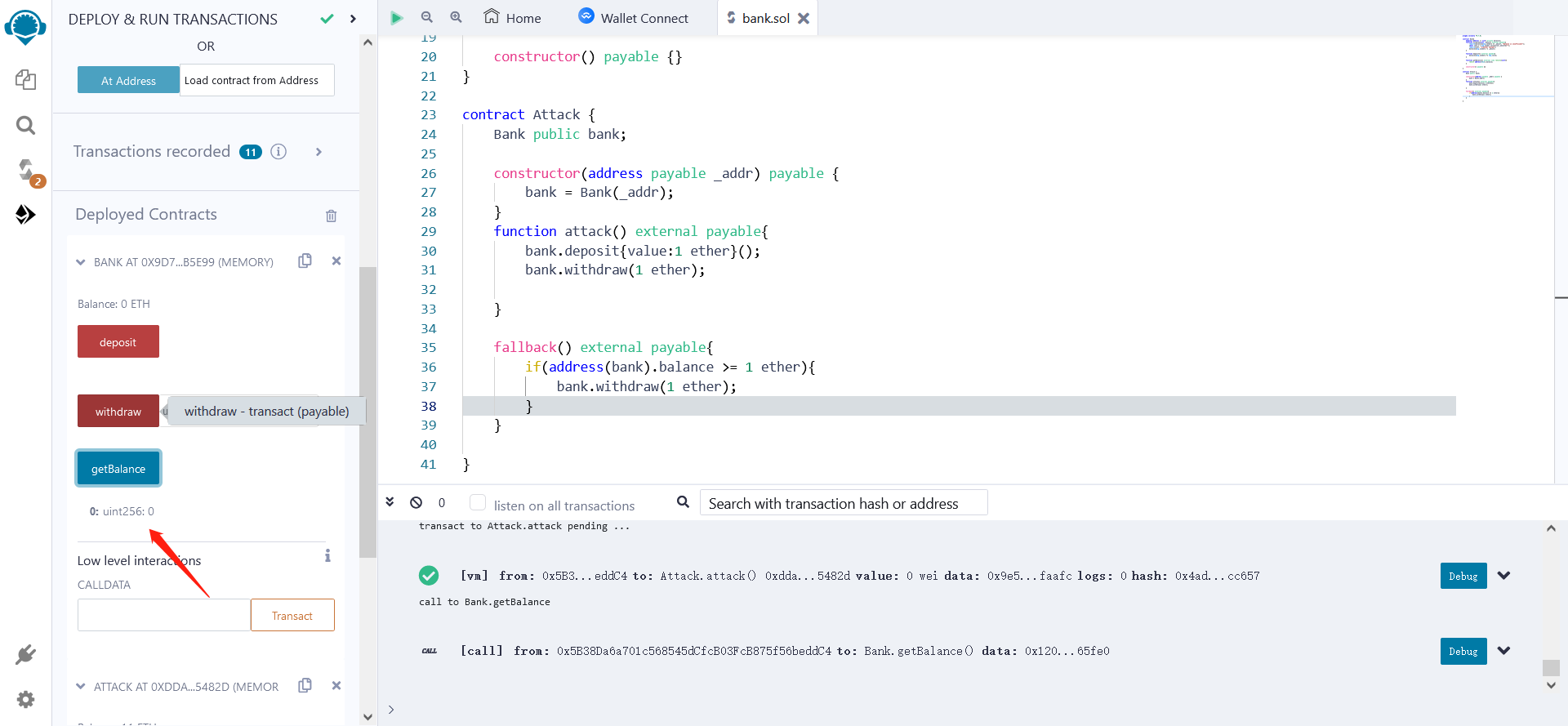
Task: Click the 'uint256: 0' getBalance result
Action: [128, 511]
